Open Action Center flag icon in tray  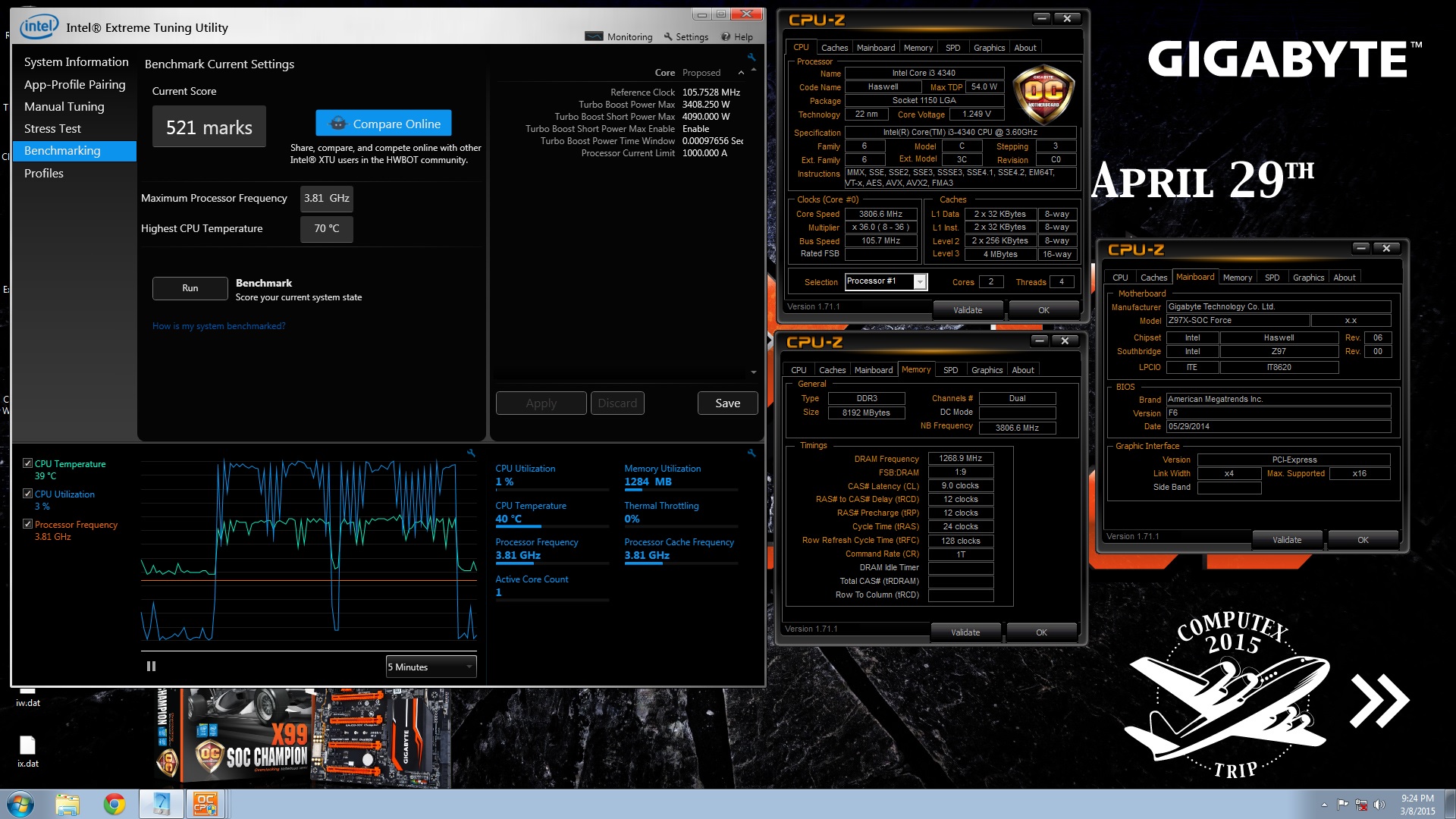tap(1343, 805)
